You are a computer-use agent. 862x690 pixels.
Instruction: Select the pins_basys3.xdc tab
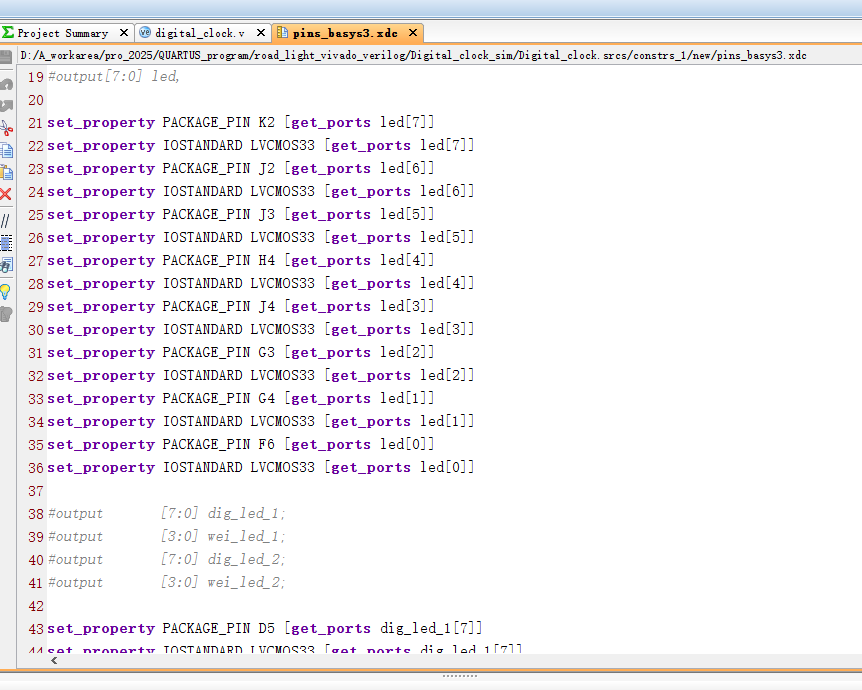pos(345,33)
